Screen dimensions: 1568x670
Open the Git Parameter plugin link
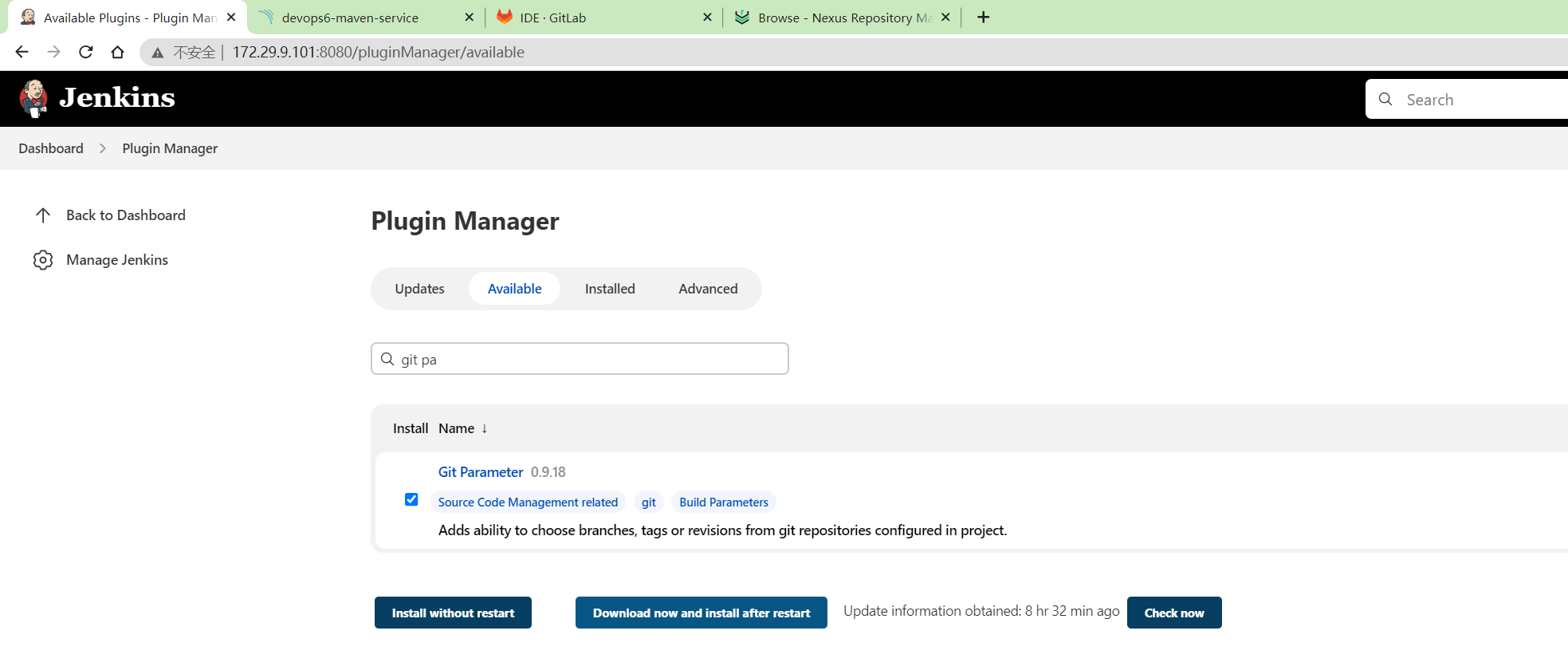(481, 472)
